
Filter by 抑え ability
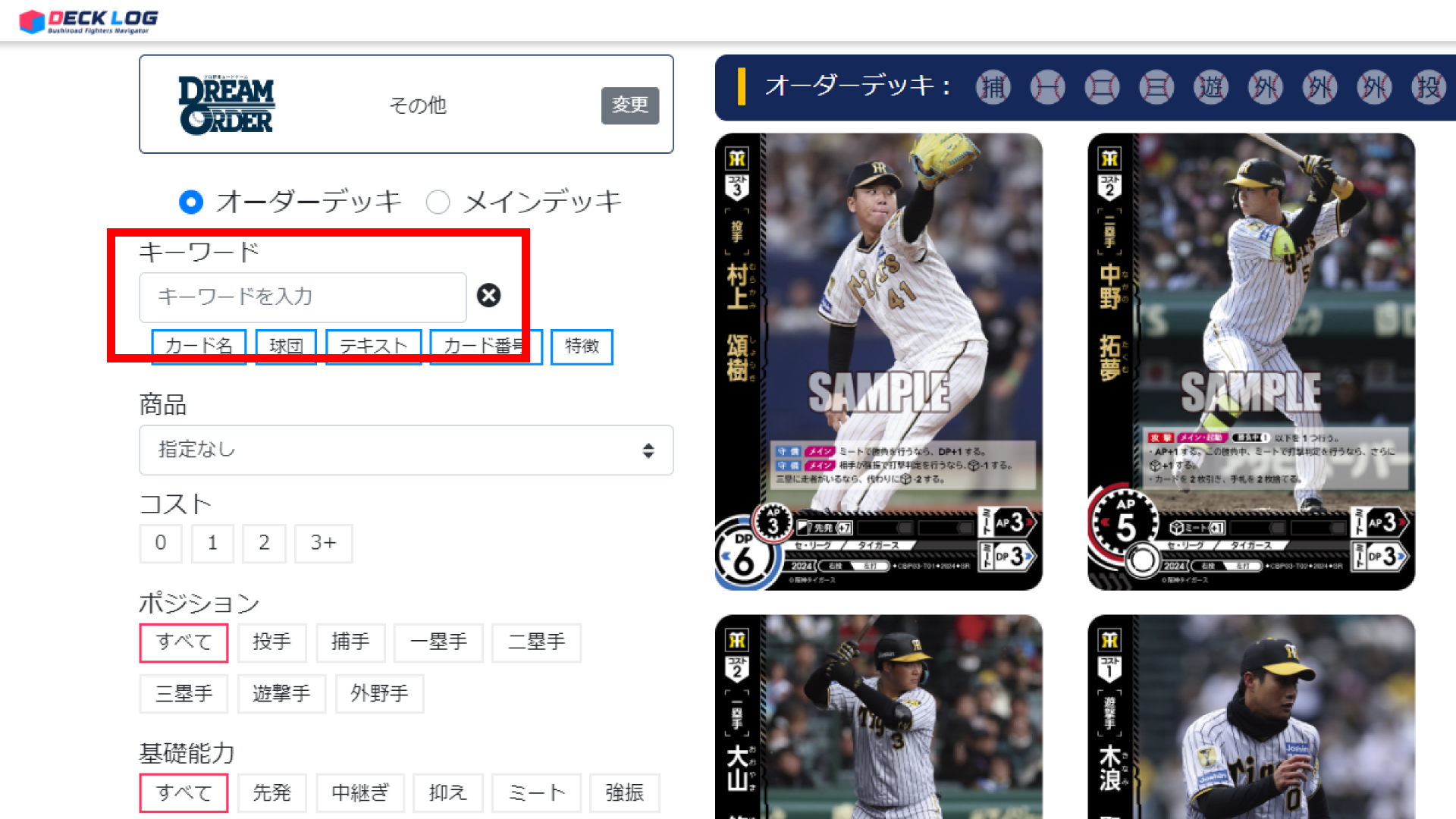click(447, 793)
